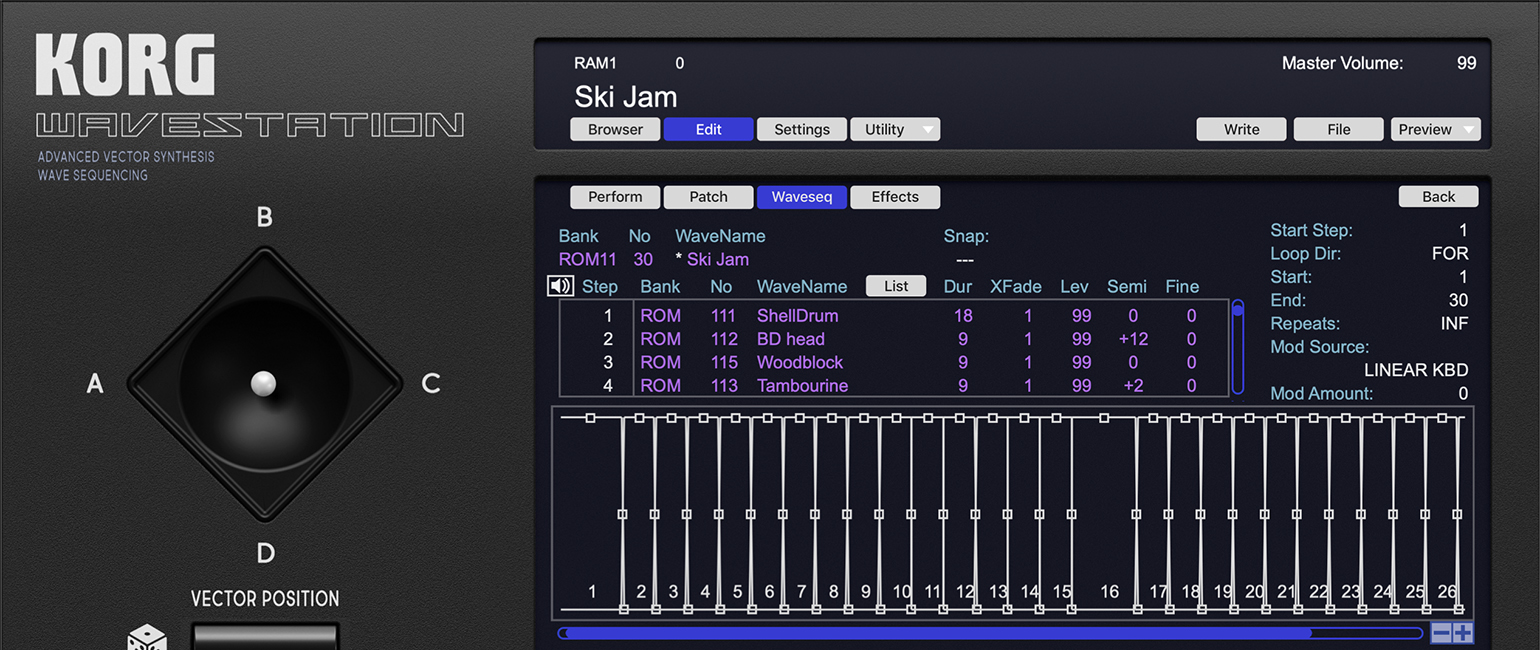This screenshot has height=650, width=1540.
Task: Click the duration value 18 for ShellDrum
Action: [x=963, y=316]
